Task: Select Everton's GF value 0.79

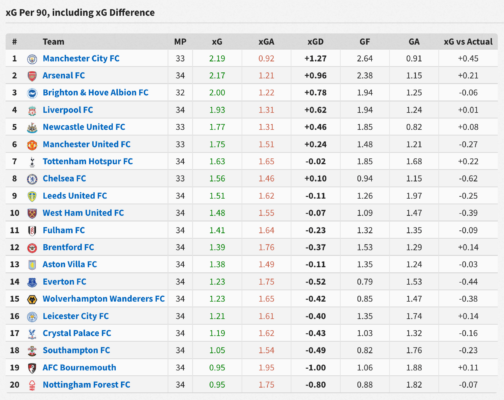Action: click(x=365, y=282)
